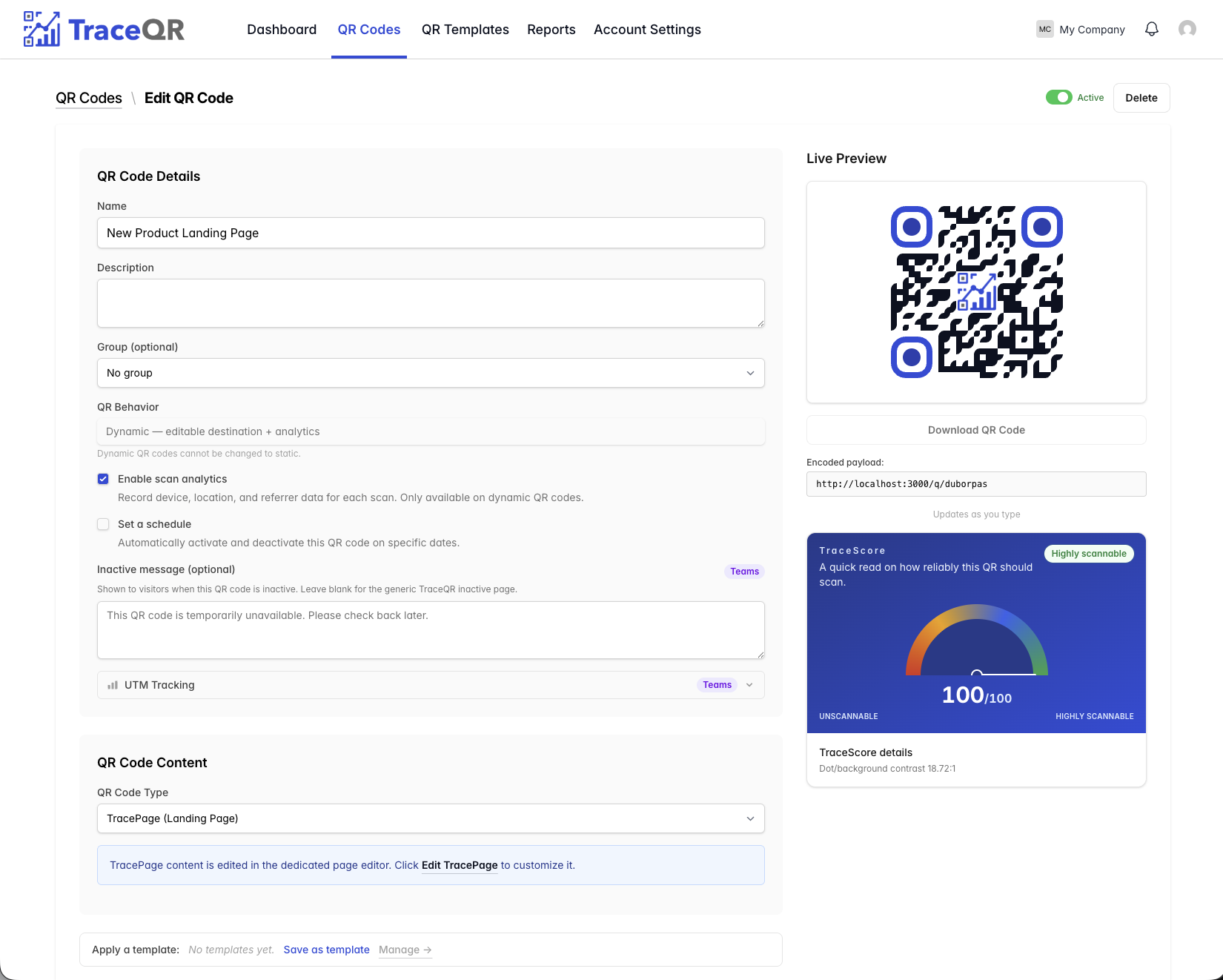Open the Group dropdown
The width and height of the screenshot is (1223, 980).
(431, 373)
